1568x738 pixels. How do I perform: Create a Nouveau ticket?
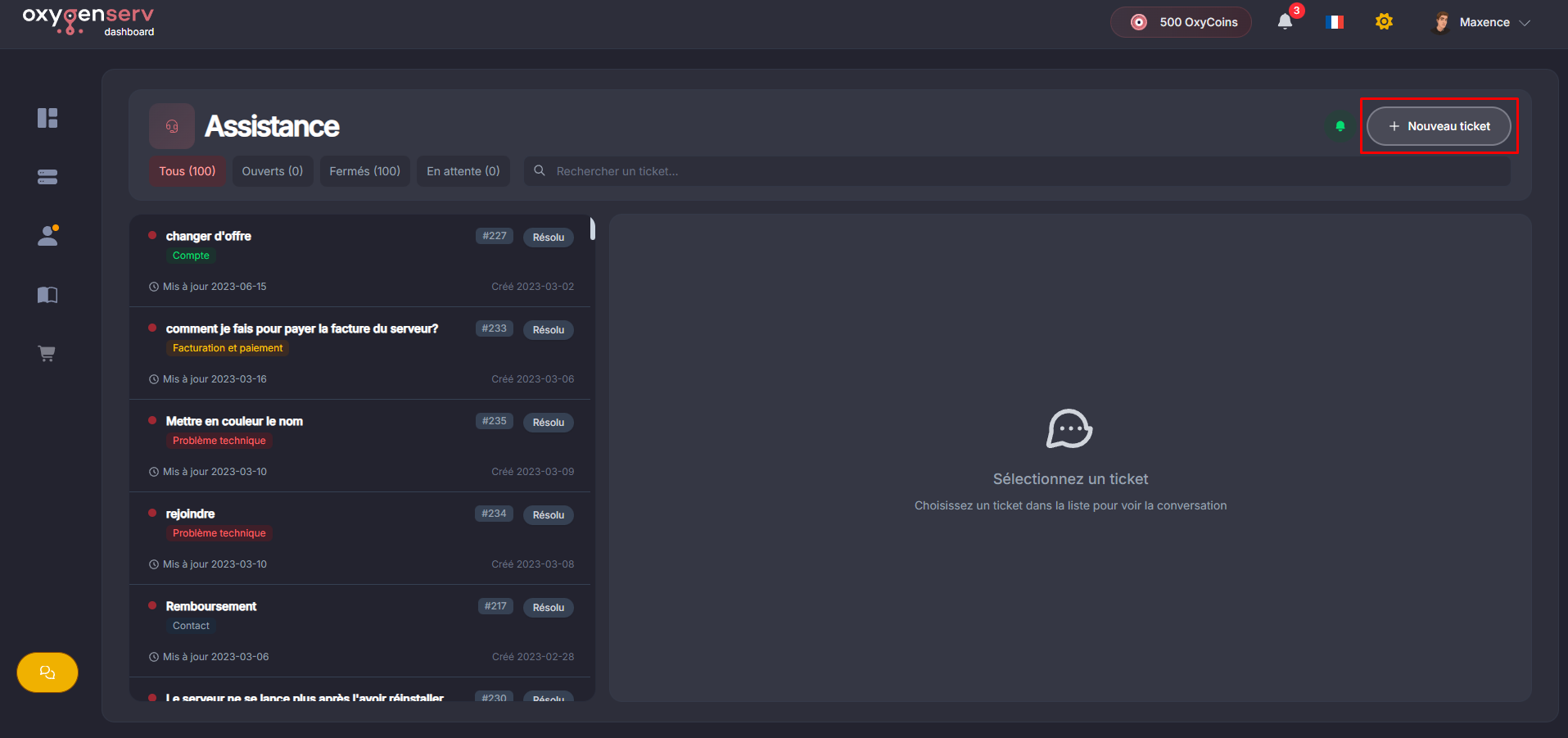point(1439,126)
